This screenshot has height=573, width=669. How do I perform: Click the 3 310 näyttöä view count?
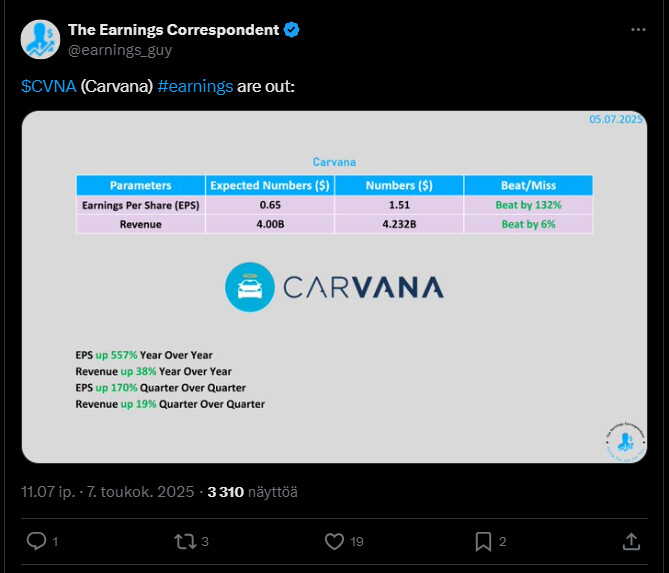(x=252, y=492)
